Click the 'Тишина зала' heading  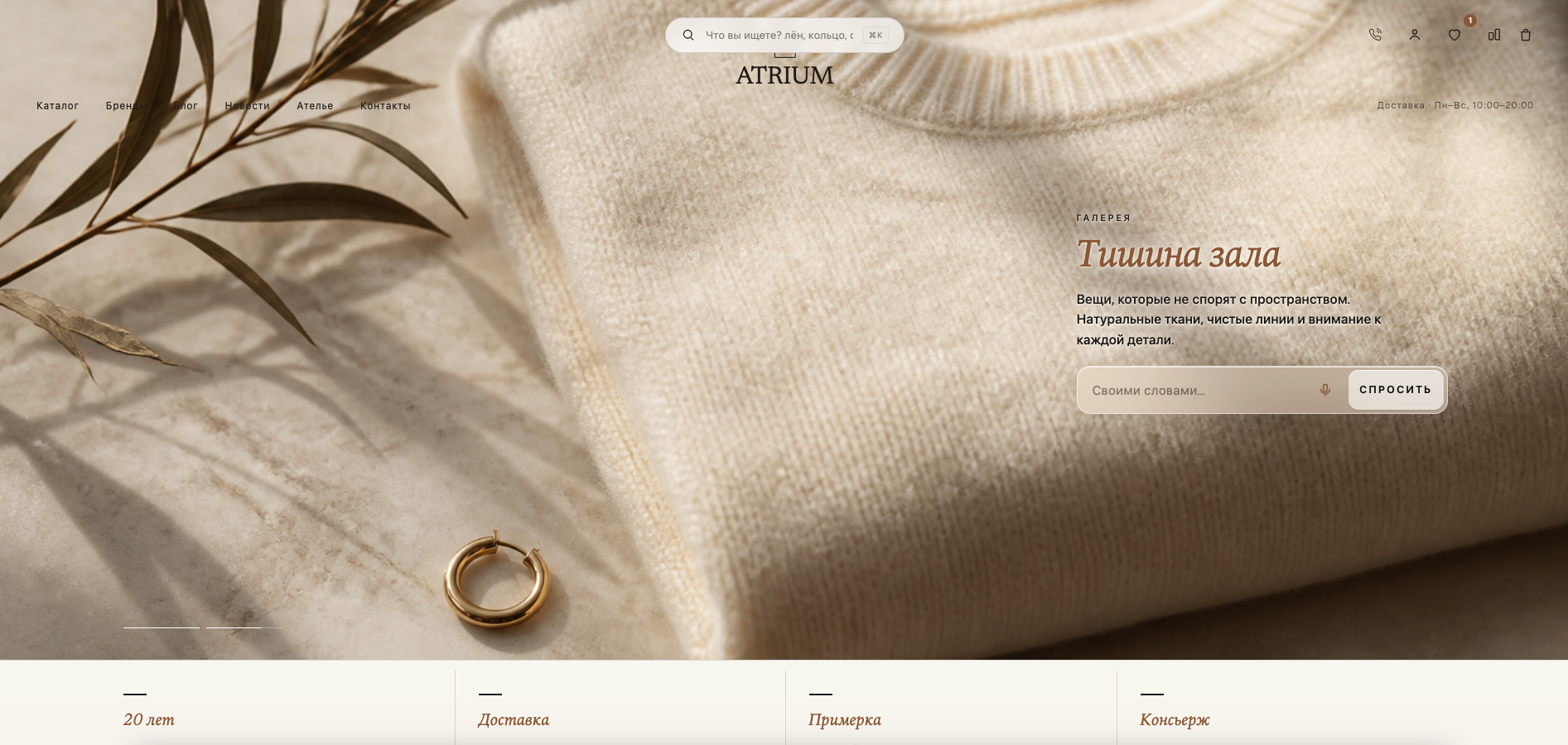pos(1179,253)
